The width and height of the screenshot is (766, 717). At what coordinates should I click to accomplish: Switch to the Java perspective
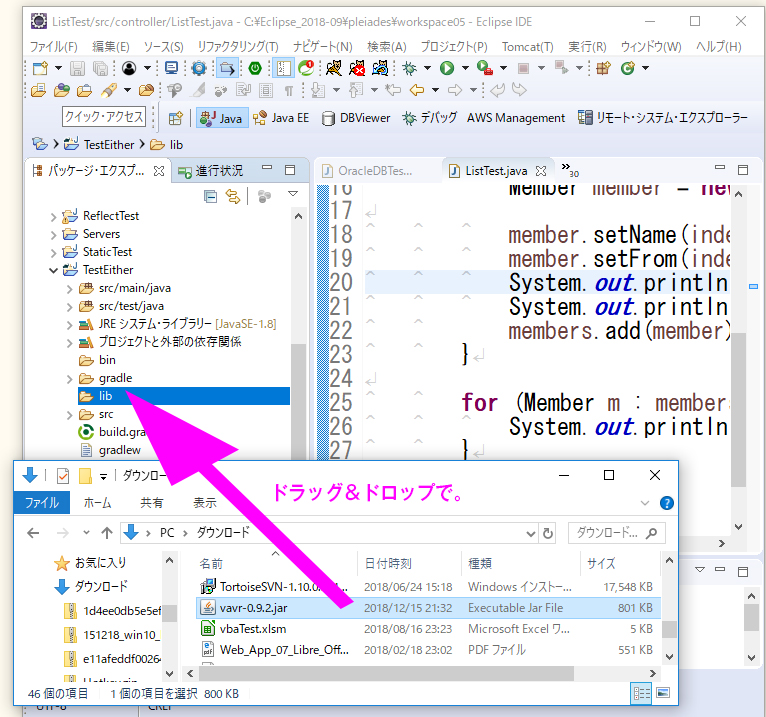click(222, 118)
